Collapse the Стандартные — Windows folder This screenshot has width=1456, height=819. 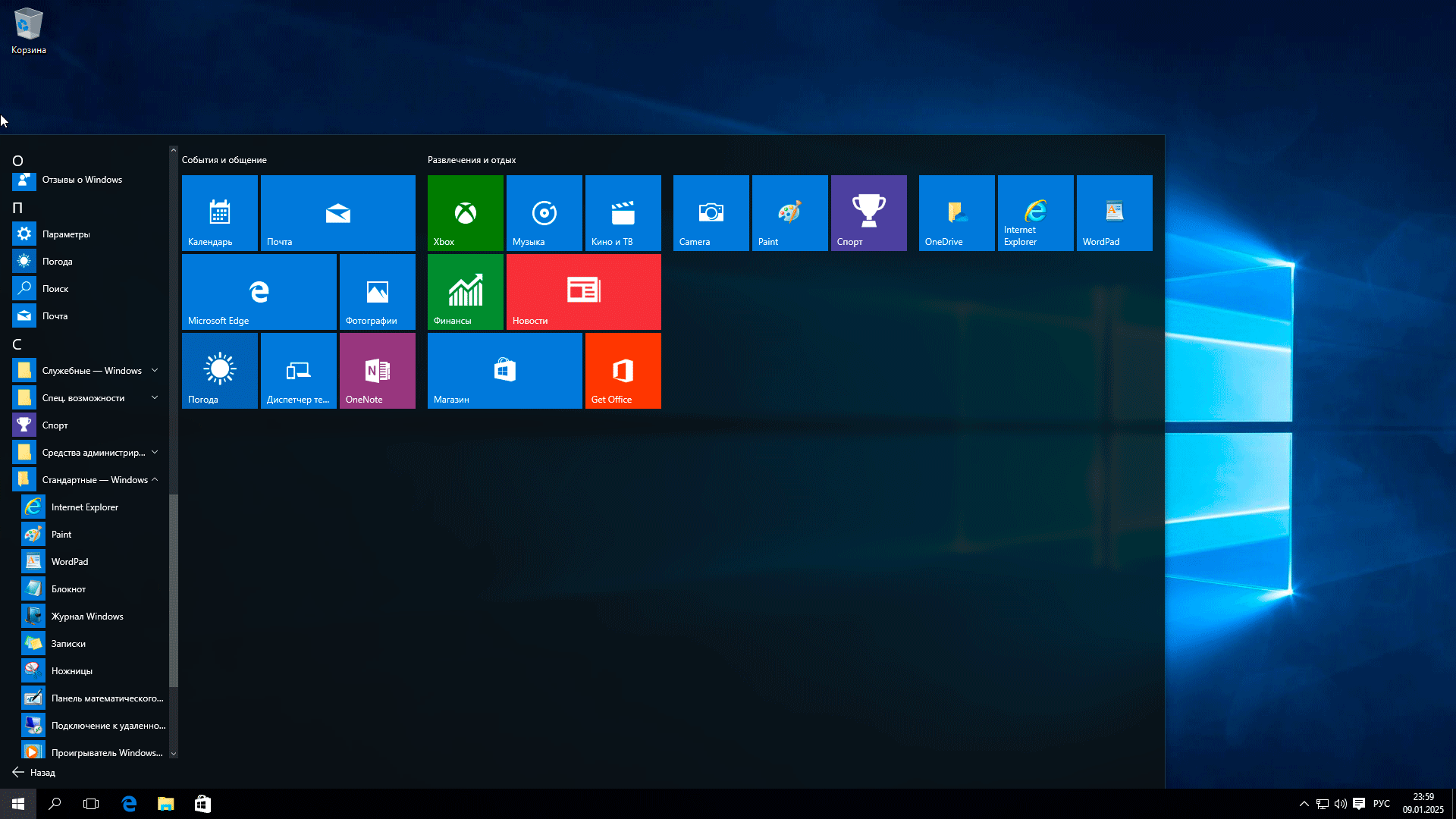(89, 480)
